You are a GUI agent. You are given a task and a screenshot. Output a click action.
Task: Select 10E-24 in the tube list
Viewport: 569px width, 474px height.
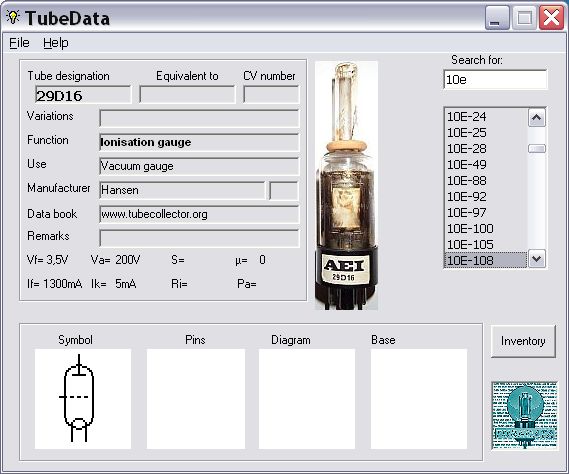pyautogui.click(x=486, y=117)
